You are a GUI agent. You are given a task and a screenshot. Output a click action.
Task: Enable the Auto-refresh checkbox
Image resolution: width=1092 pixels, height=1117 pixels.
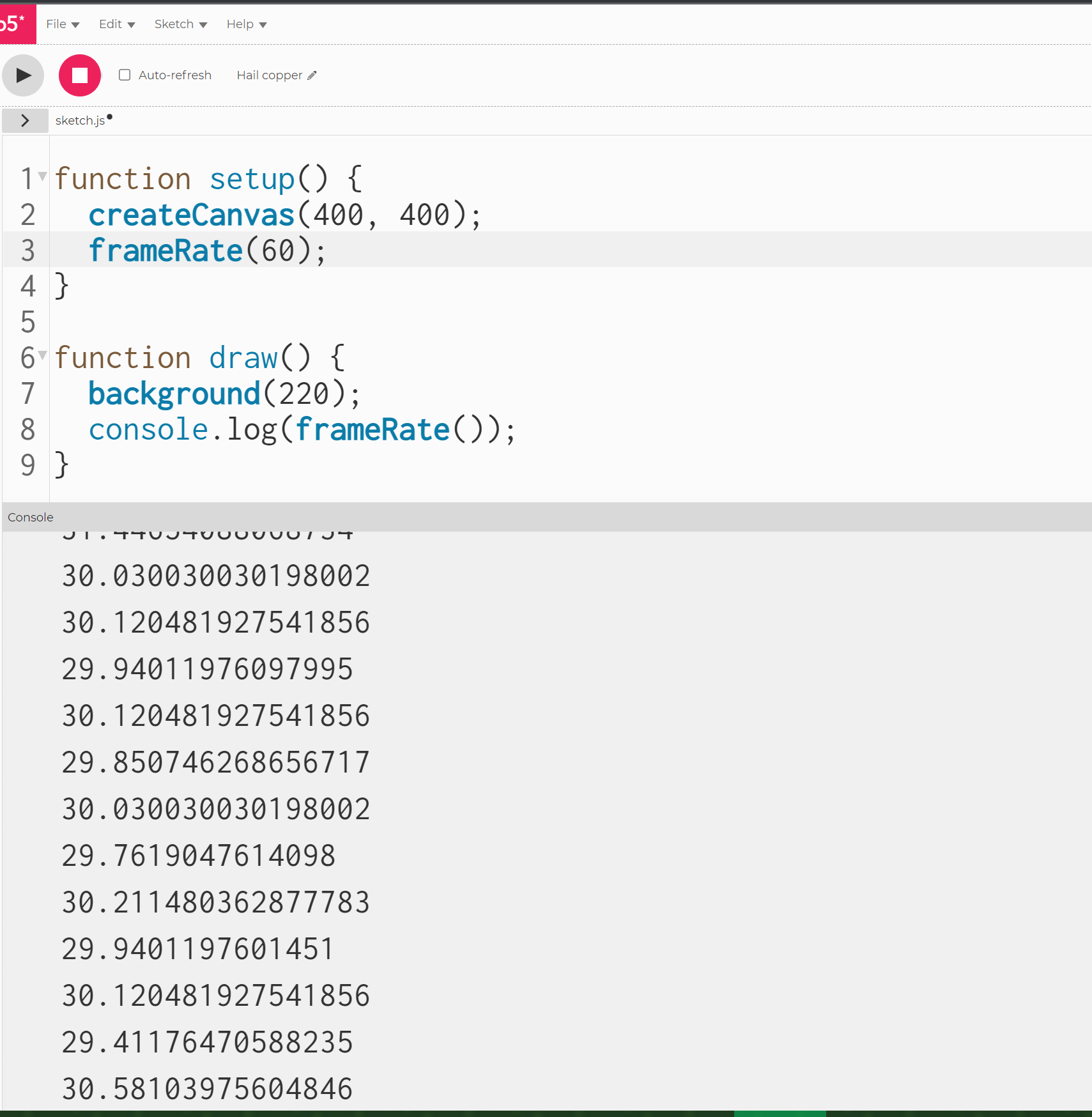pos(125,75)
